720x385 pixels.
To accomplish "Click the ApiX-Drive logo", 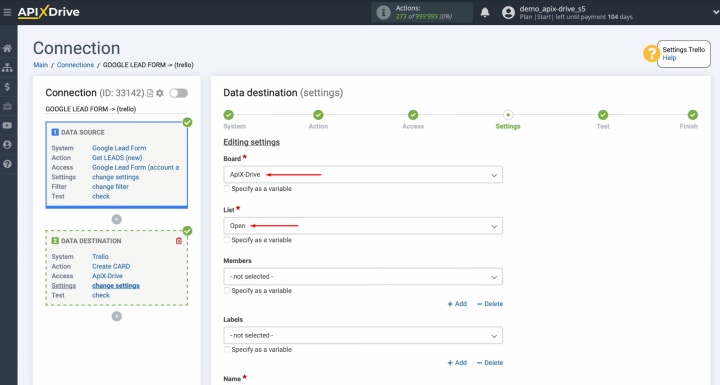I will coord(48,12).
